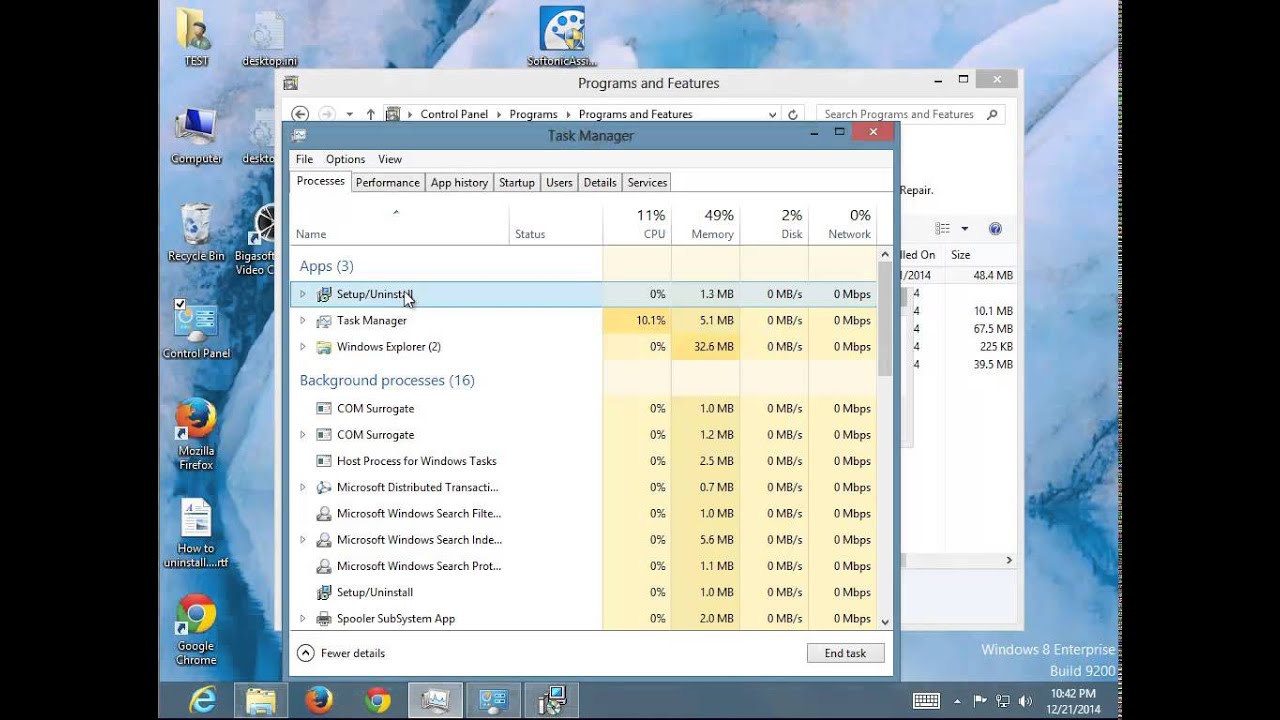1280x720 pixels.
Task: Switch to Setup/Uninstall taskbar button
Action: pos(551,701)
